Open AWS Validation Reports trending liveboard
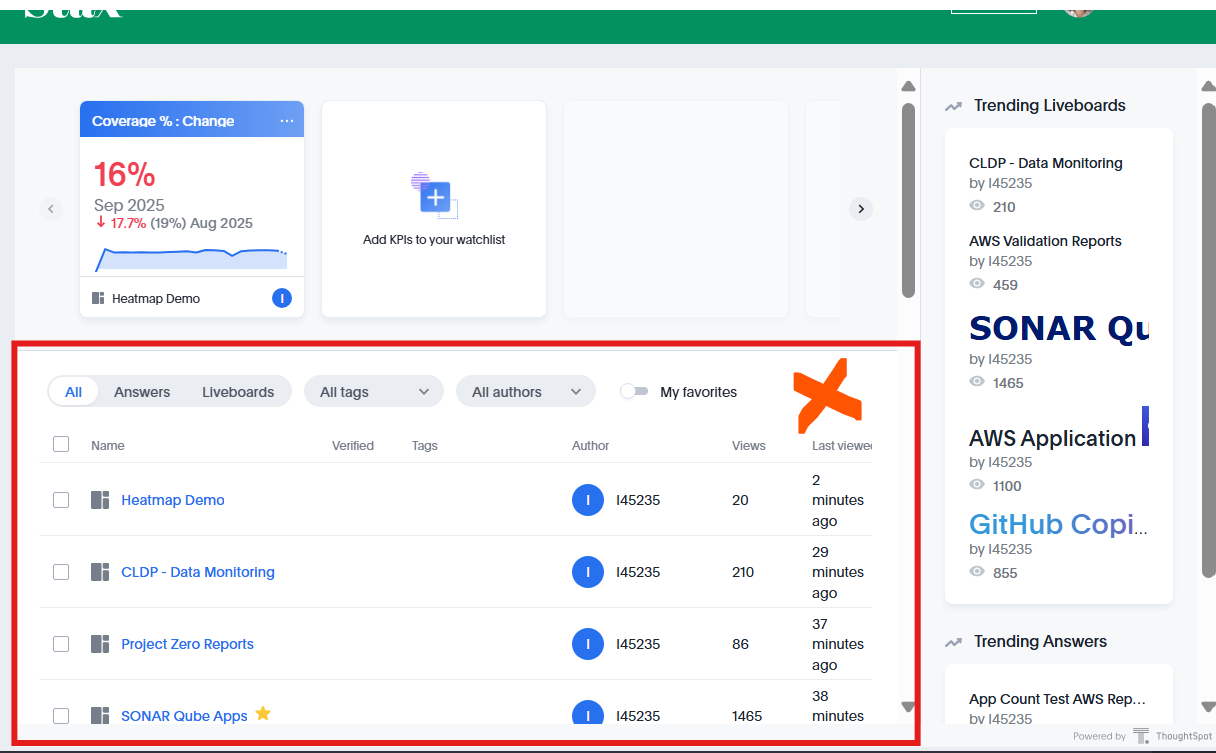This screenshot has width=1216, height=753. pos(1045,241)
